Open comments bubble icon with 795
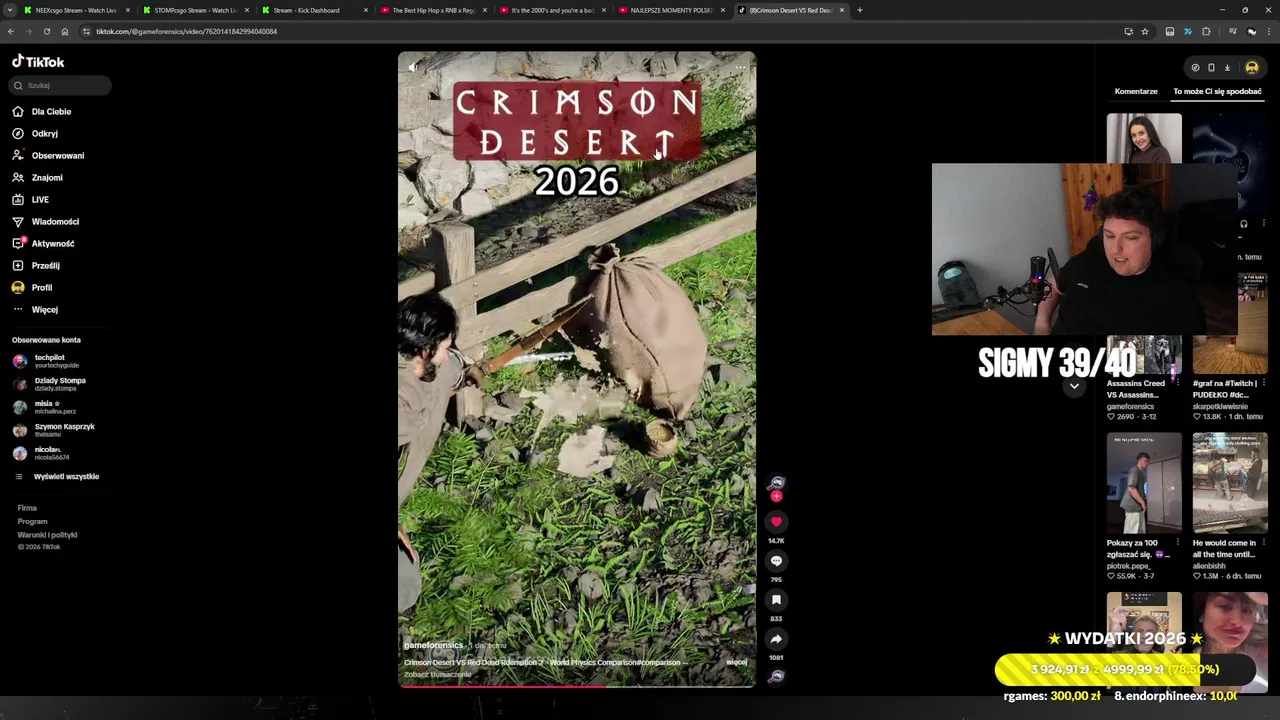1280x720 pixels. pos(776,561)
